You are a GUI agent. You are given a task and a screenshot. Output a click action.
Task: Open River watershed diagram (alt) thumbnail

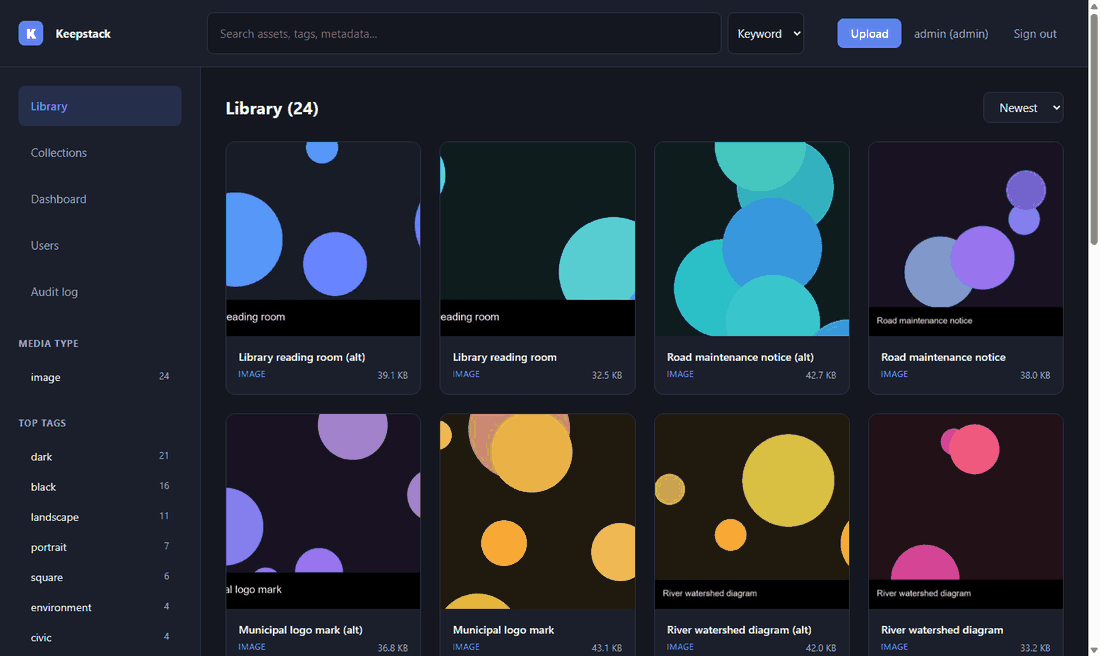[x=752, y=511]
